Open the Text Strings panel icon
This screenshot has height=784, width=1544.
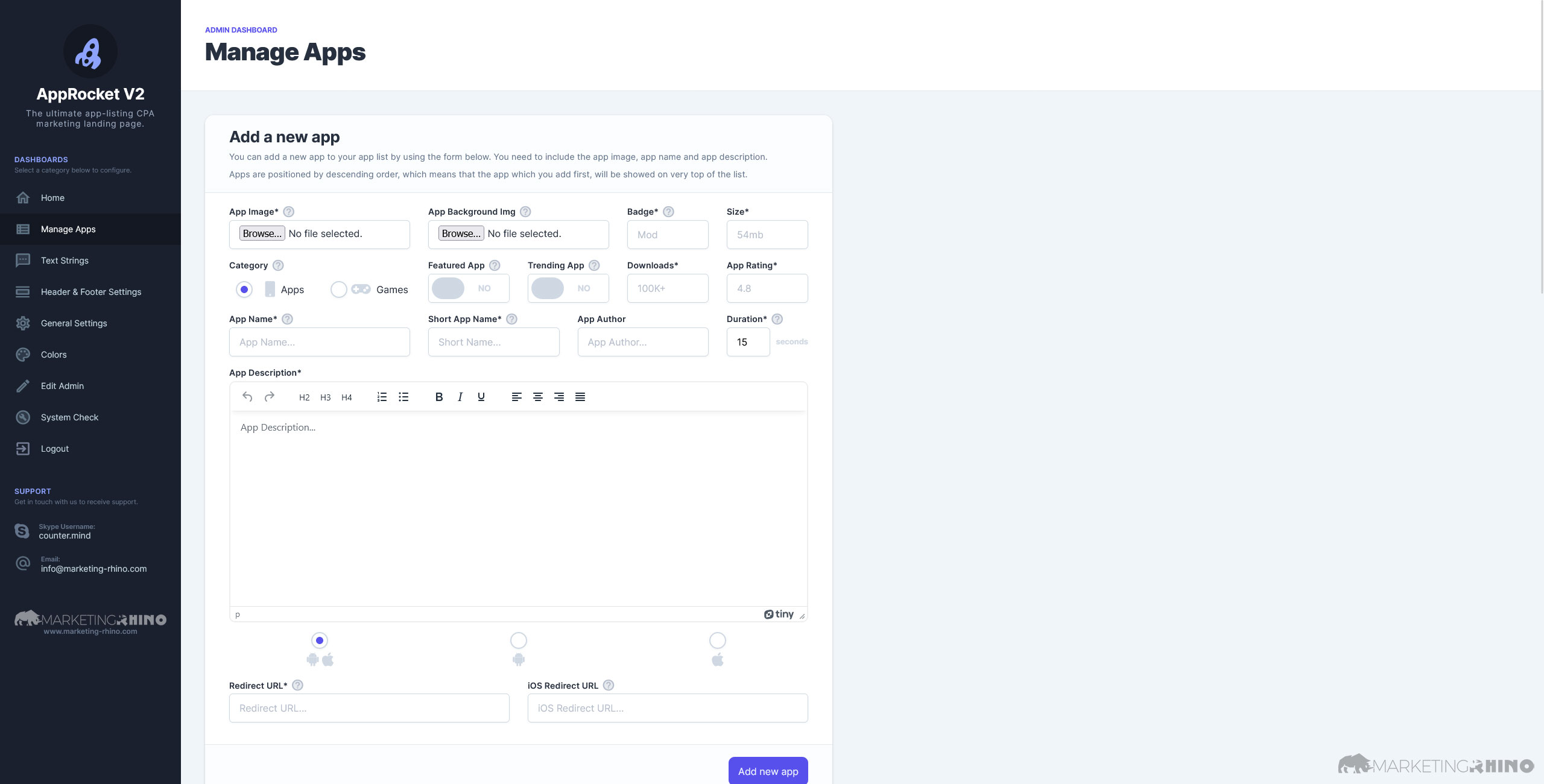(x=23, y=260)
